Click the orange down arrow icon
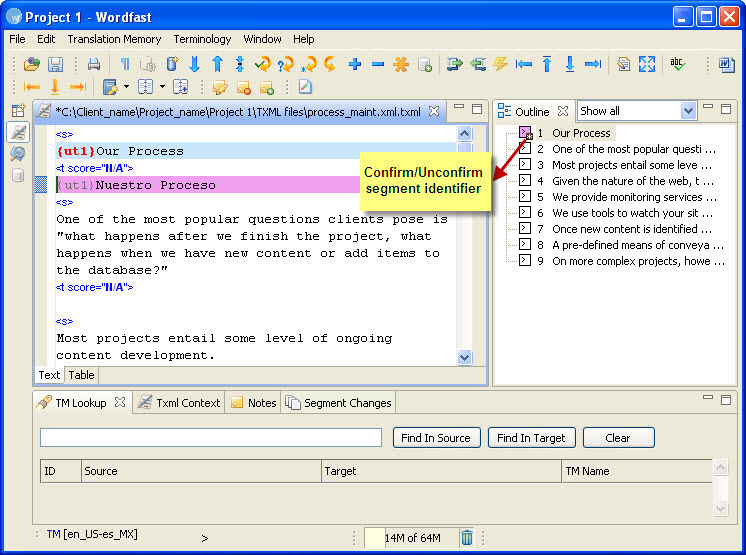Screen dimensions: 746x555 pyautogui.click(x=55, y=87)
